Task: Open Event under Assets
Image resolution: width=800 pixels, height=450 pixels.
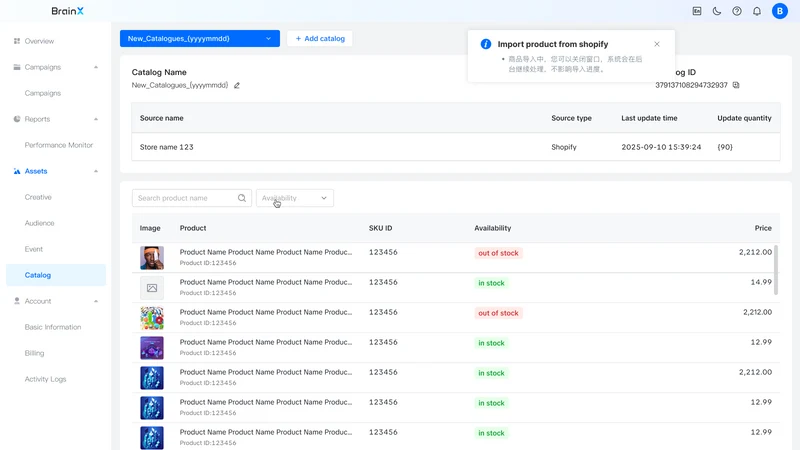Action: pos(34,249)
